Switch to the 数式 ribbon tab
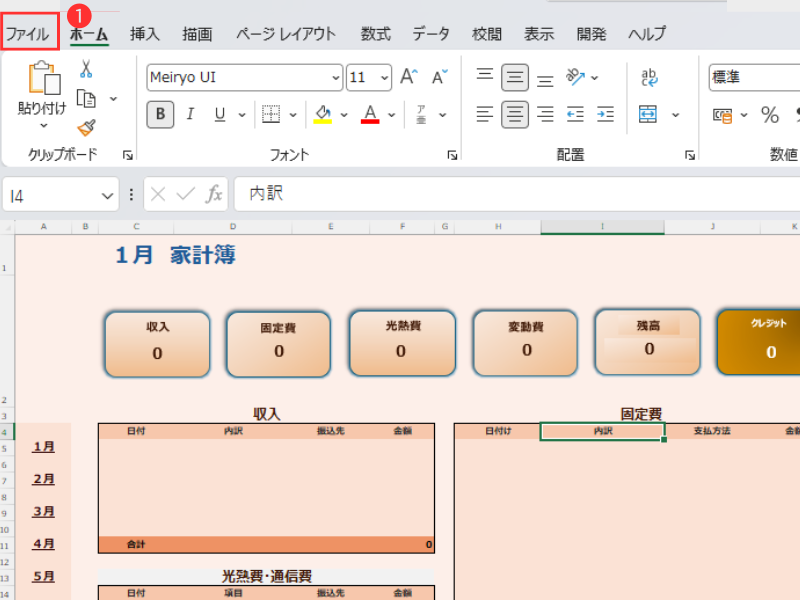 (375, 34)
